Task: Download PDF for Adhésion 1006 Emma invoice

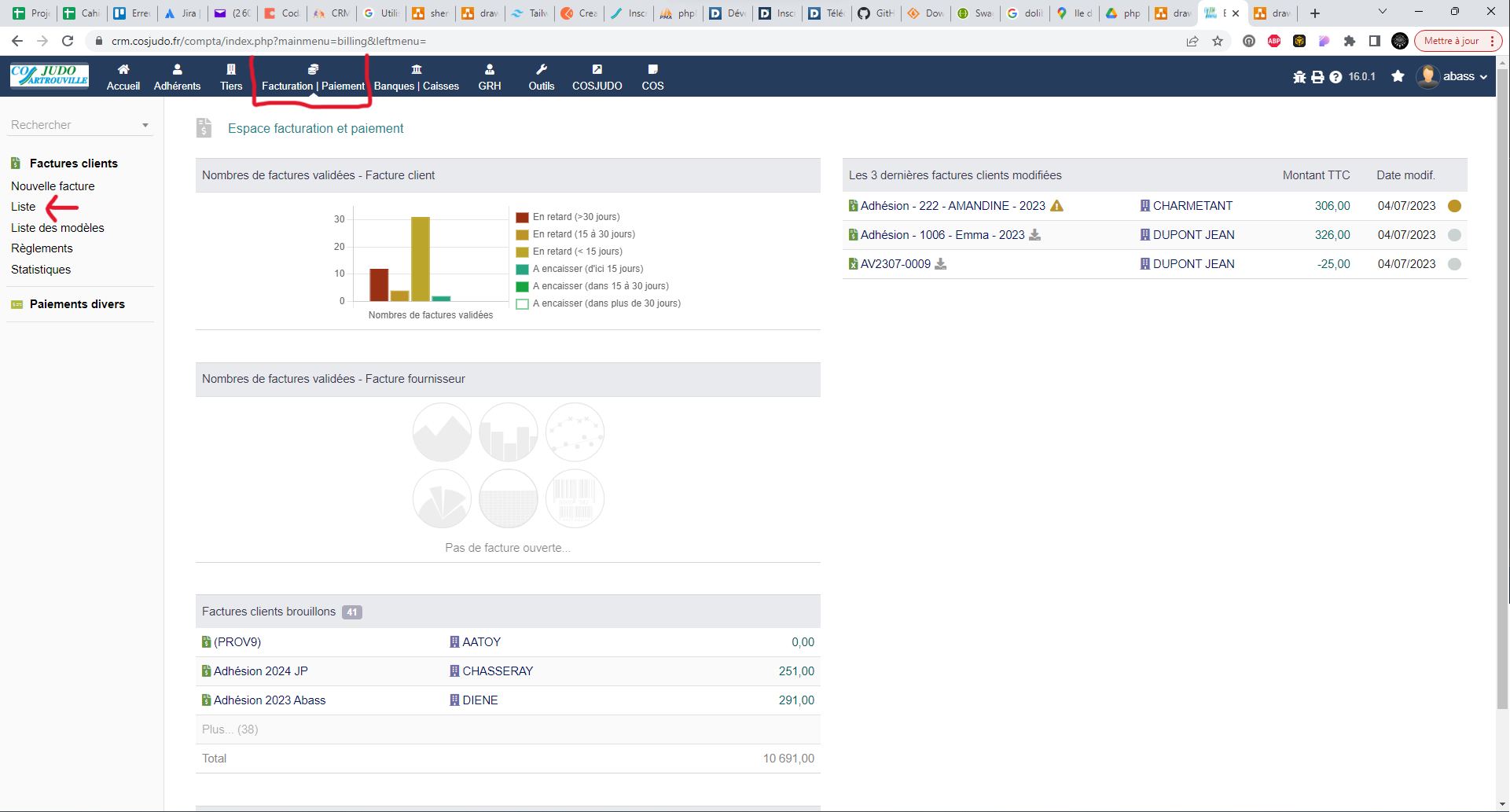Action: (1035, 235)
